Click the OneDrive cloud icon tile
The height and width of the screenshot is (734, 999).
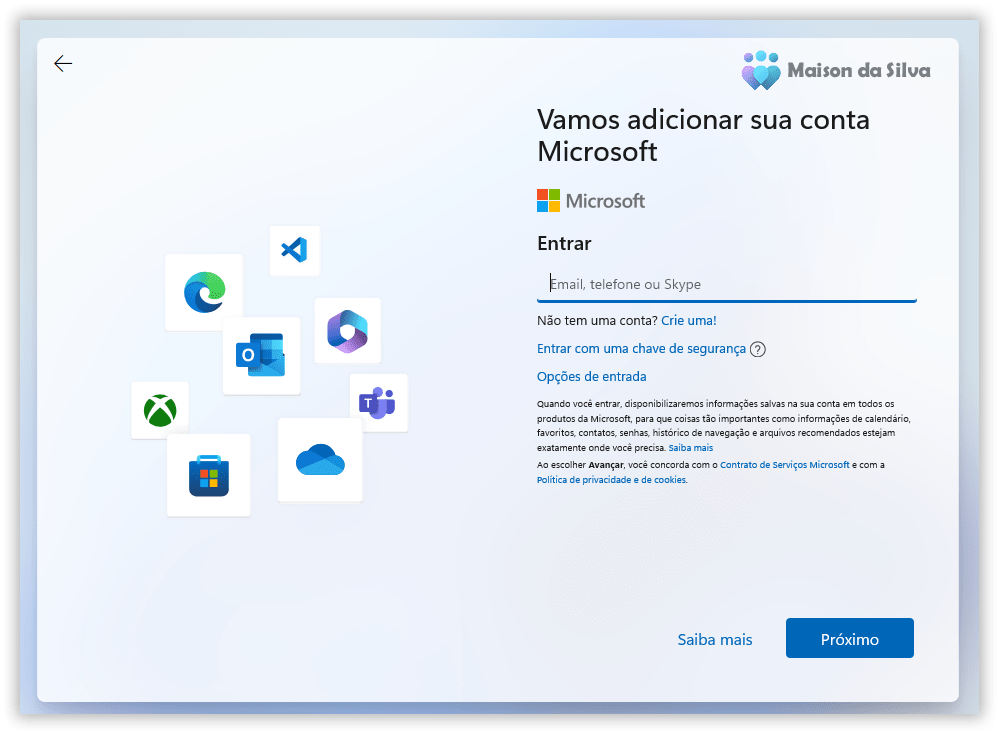(320, 460)
